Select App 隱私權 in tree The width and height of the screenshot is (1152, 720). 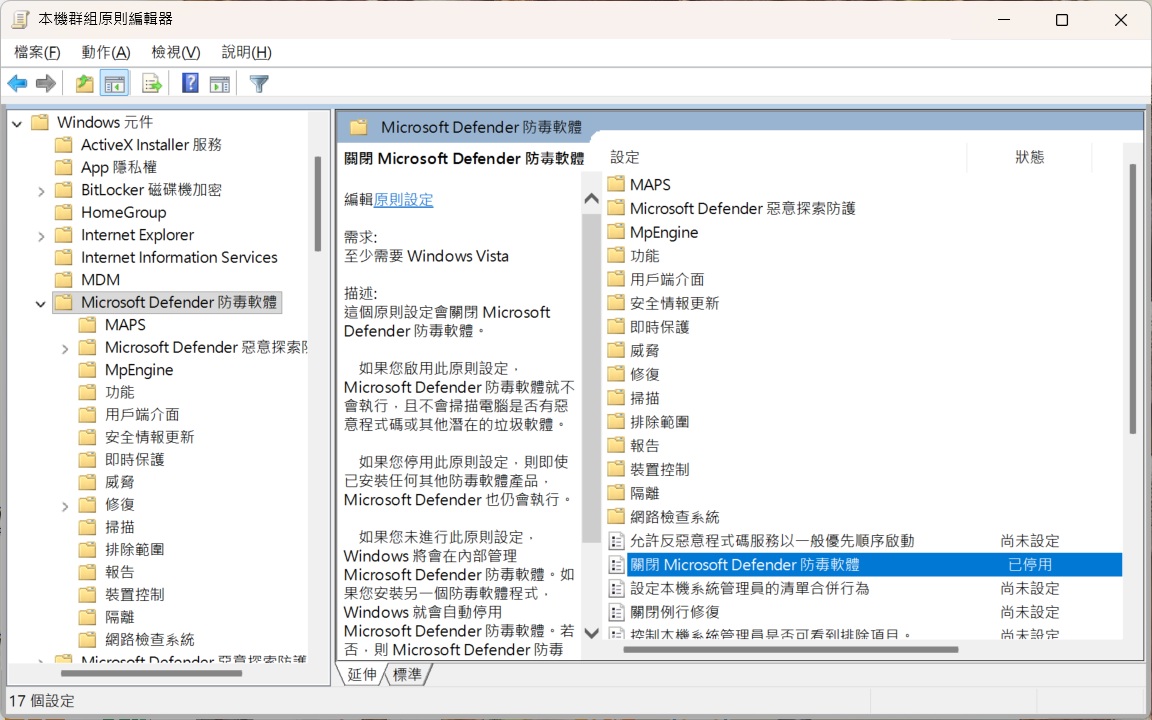click(x=119, y=168)
